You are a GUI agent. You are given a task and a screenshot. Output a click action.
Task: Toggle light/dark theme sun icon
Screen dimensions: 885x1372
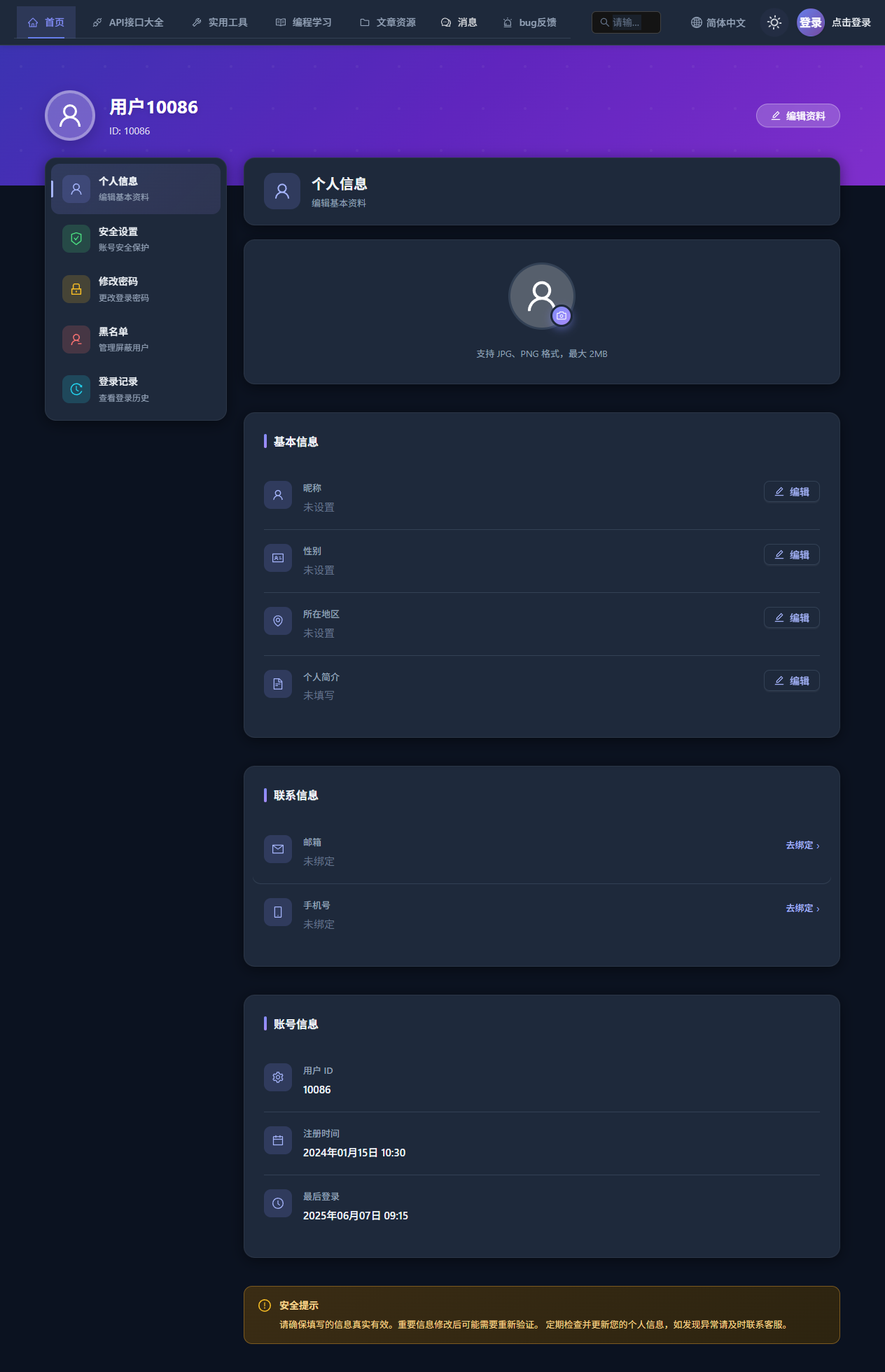774,22
